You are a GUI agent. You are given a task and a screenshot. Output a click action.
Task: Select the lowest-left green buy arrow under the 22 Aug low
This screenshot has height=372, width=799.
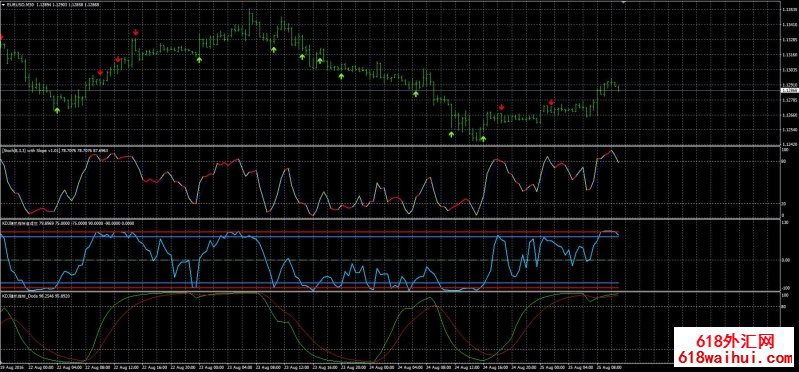pos(57,110)
